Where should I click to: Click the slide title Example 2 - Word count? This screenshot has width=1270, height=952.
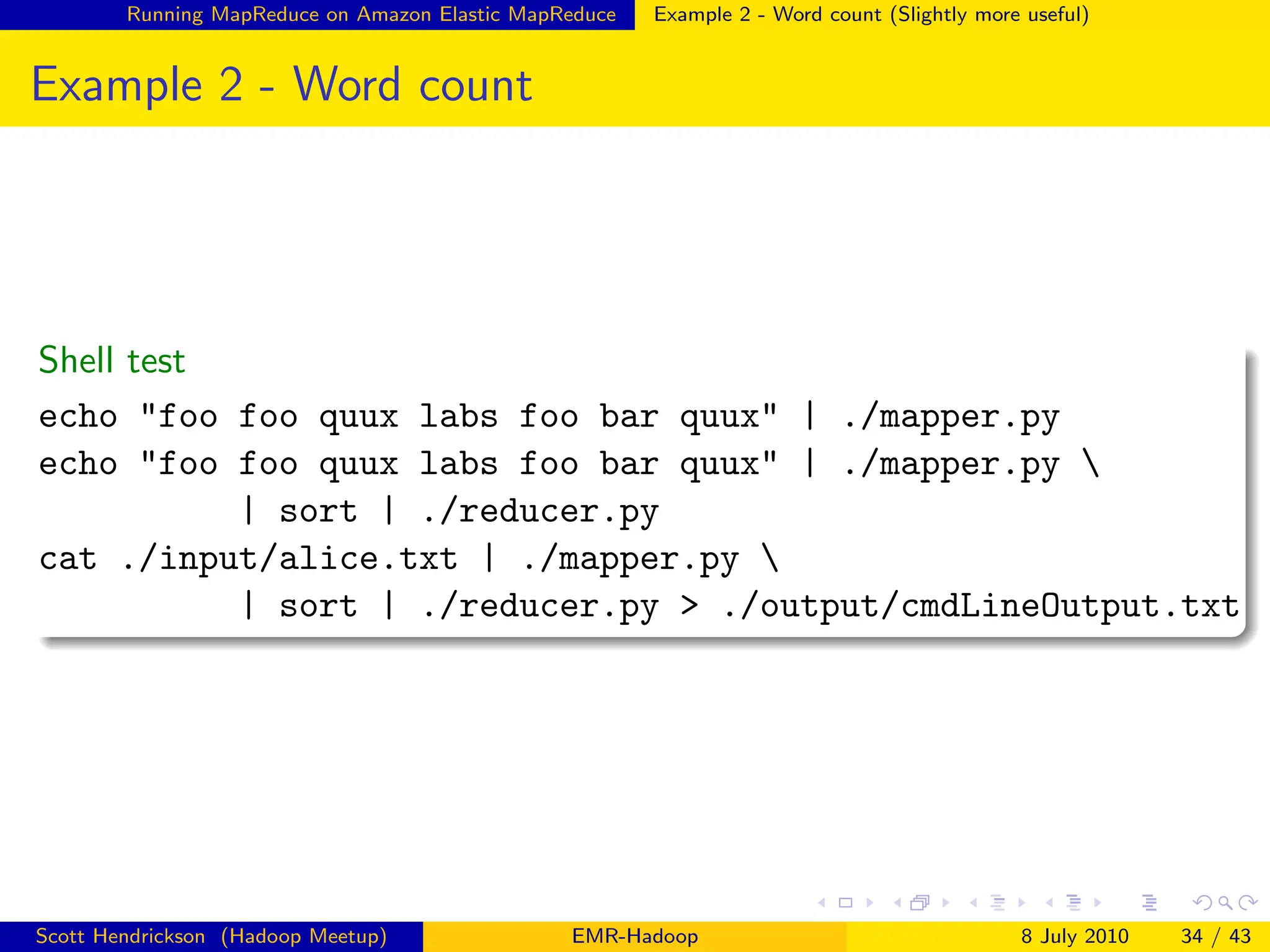pyautogui.click(x=282, y=85)
